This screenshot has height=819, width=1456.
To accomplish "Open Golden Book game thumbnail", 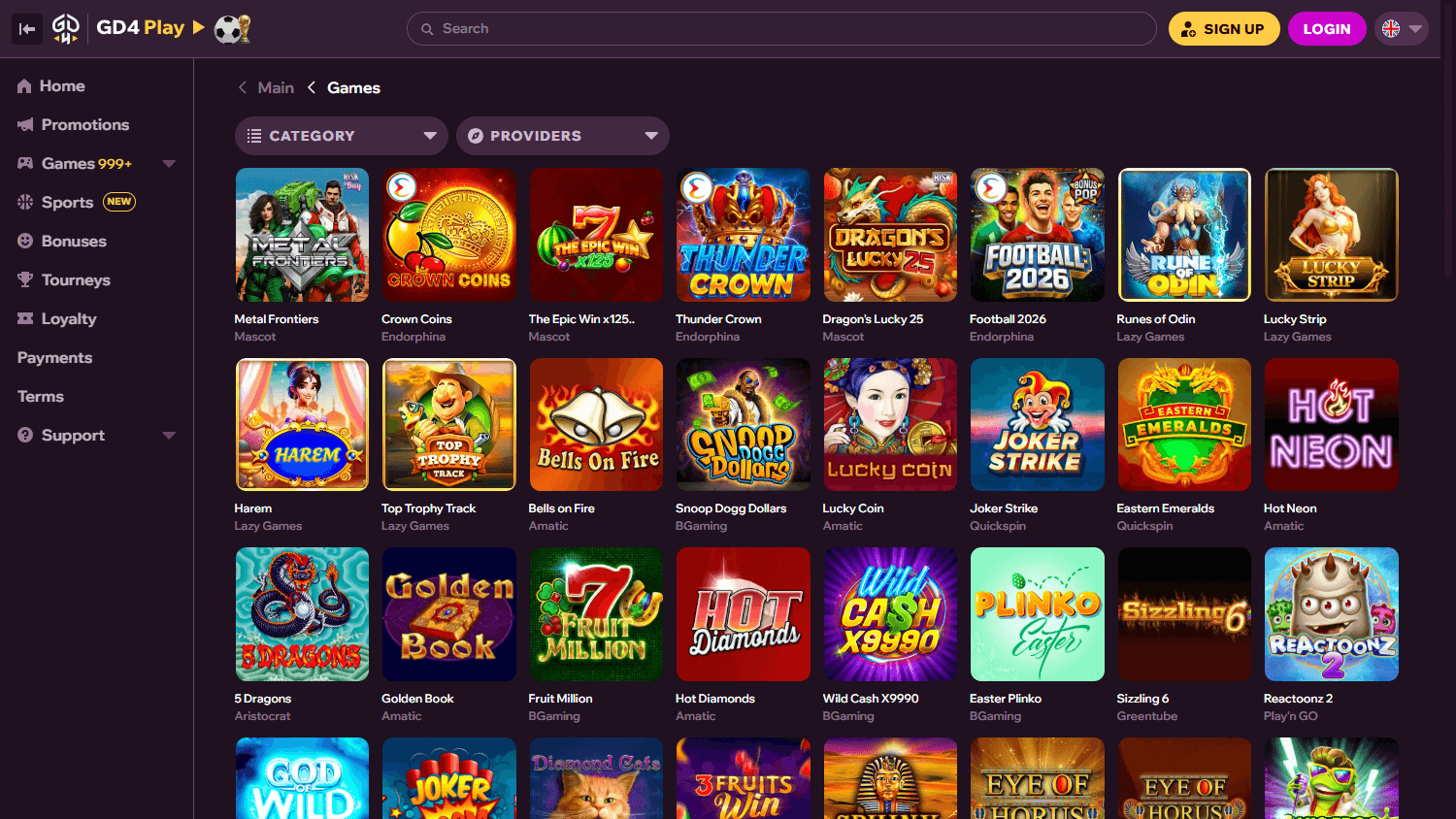I will pyautogui.click(x=449, y=614).
